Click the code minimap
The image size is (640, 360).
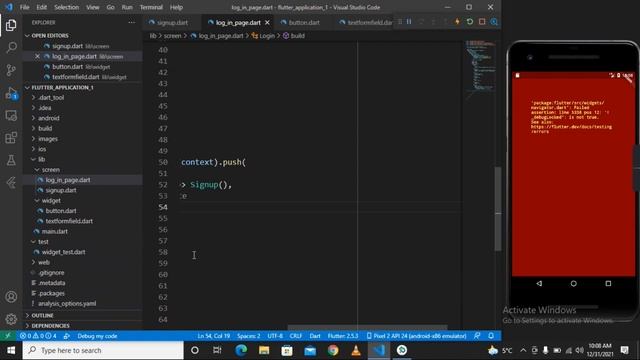pyautogui.click(x=480, y=69)
